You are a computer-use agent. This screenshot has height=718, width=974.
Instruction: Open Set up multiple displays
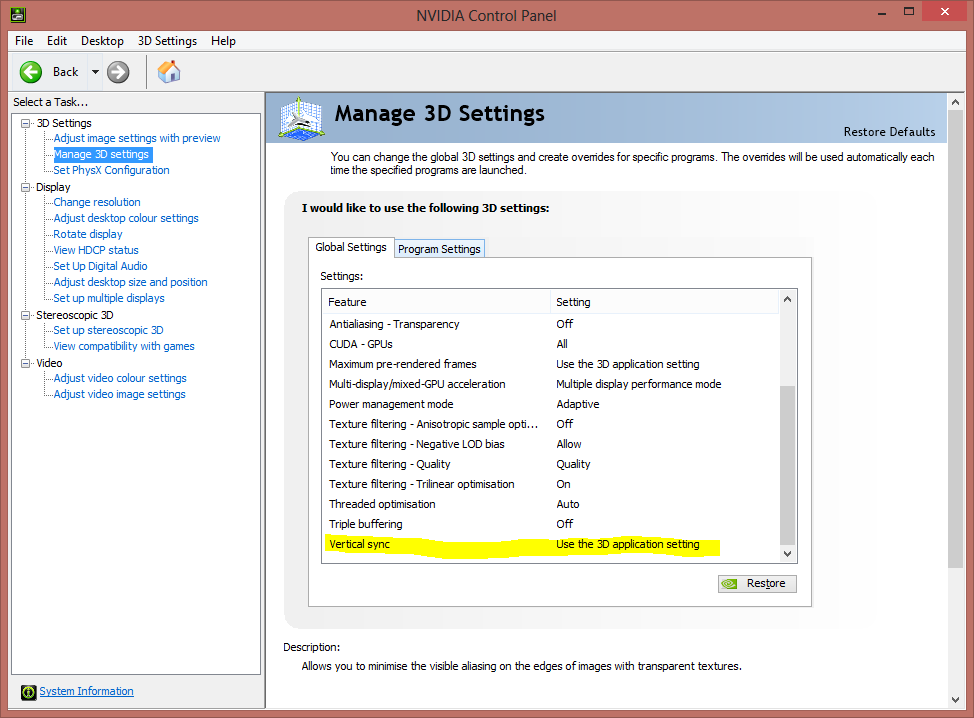click(x=109, y=298)
